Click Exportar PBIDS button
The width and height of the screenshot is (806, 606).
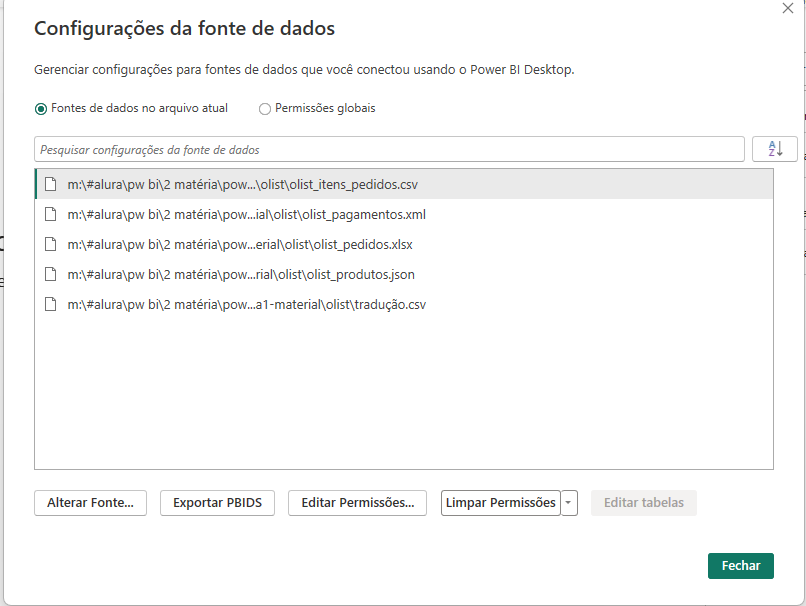[x=217, y=503]
